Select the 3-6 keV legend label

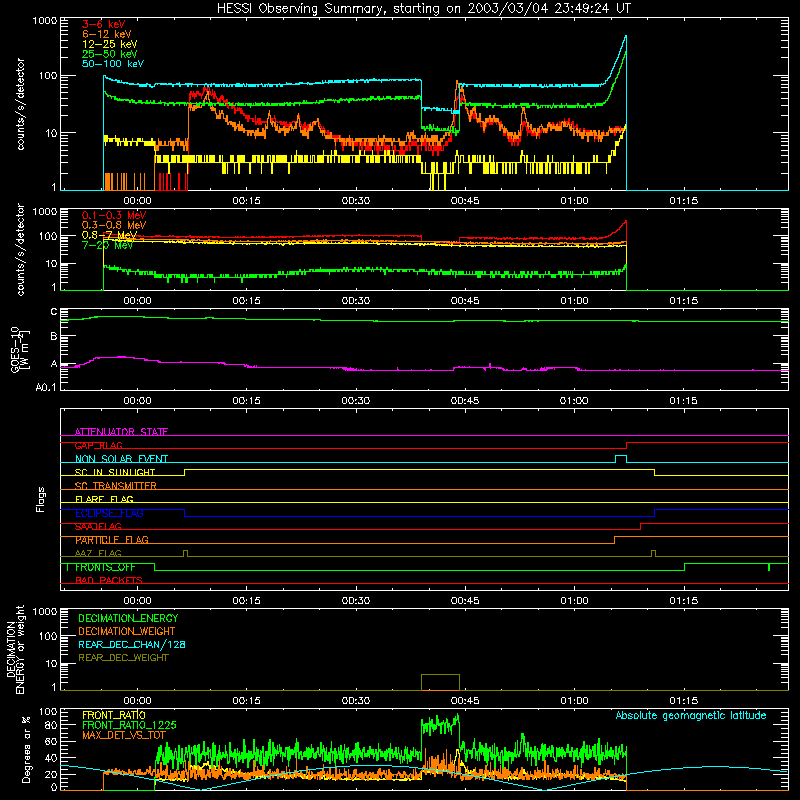[104, 24]
